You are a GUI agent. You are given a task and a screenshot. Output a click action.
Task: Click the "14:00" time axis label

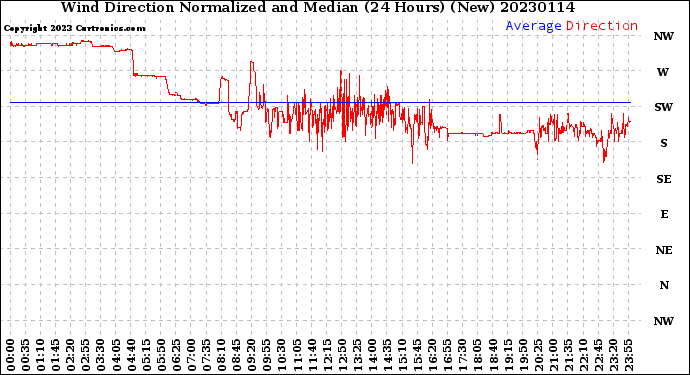pyautogui.click(x=372, y=355)
